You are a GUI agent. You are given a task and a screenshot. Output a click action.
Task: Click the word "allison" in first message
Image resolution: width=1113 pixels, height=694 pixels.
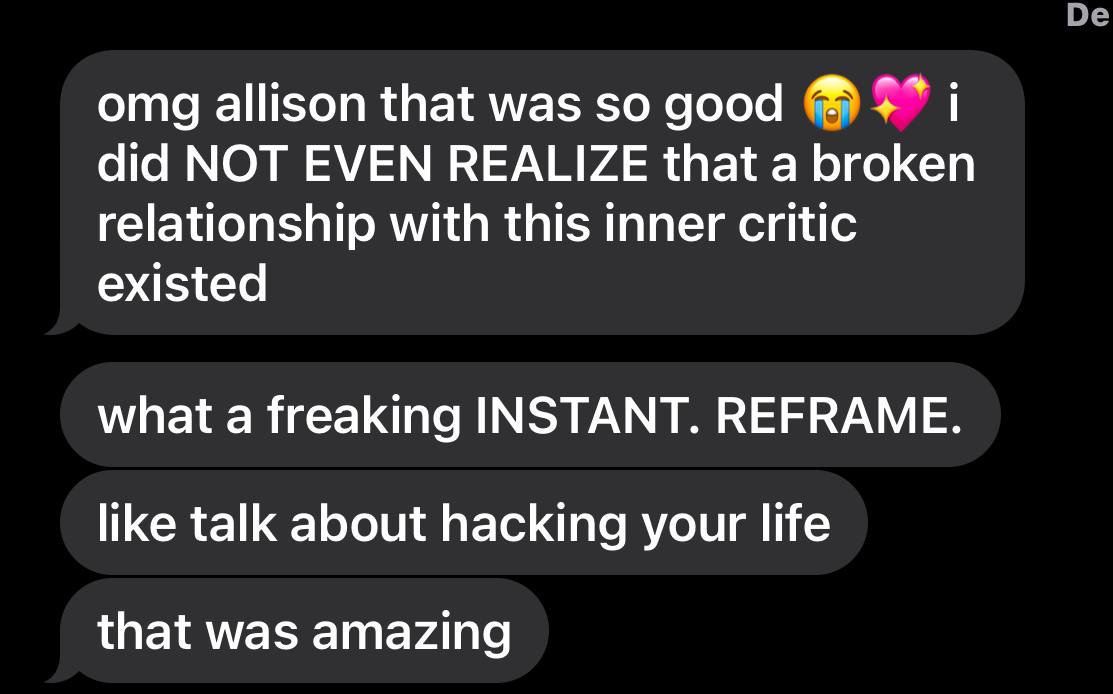290,104
